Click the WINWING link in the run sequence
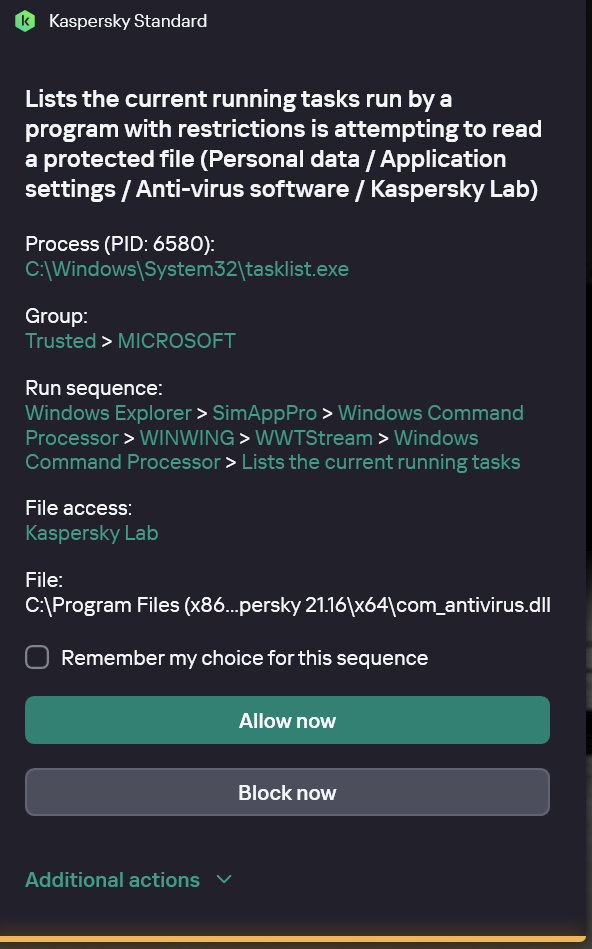This screenshot has height=949, width=592. tap(187, 438)
